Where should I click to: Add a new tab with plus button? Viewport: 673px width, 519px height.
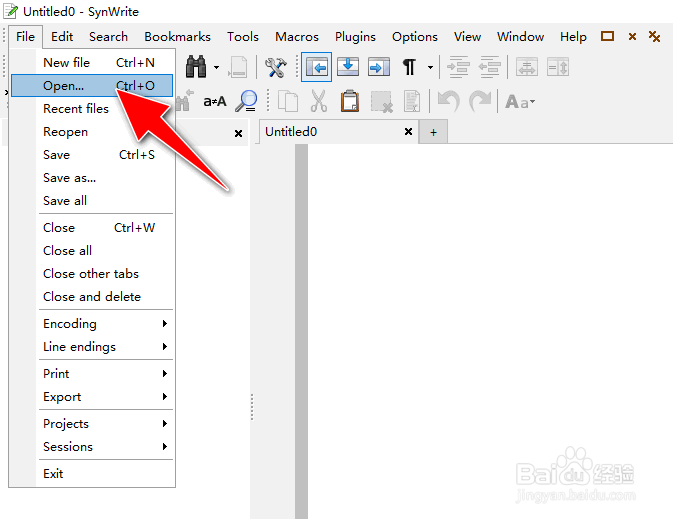pos(434,132)
